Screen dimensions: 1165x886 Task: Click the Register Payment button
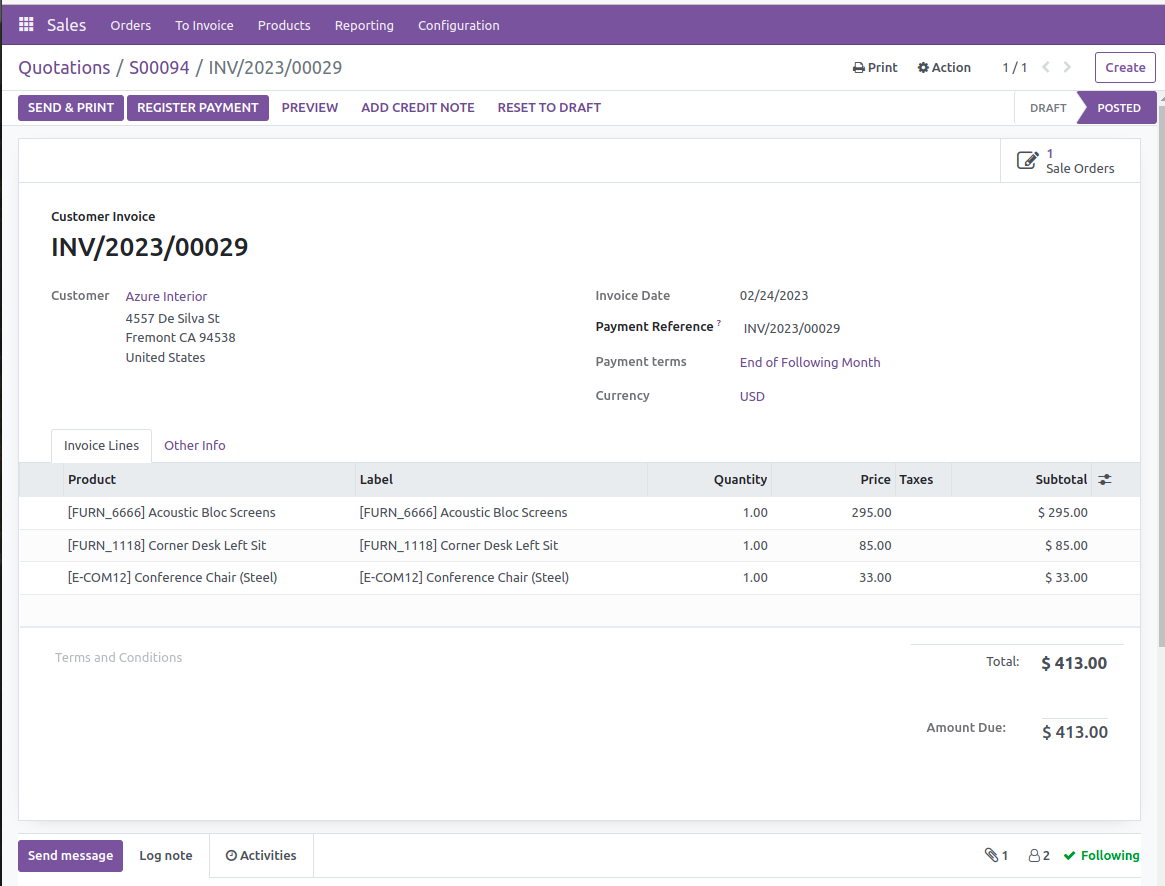(x=198, y=108)
